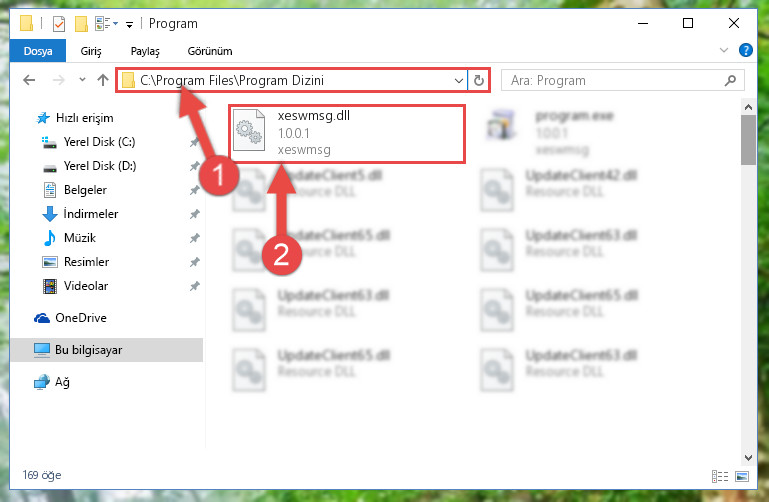Select Yerel Disk (D:) in sidebar
769x502 pixels.
pos(100,166)
